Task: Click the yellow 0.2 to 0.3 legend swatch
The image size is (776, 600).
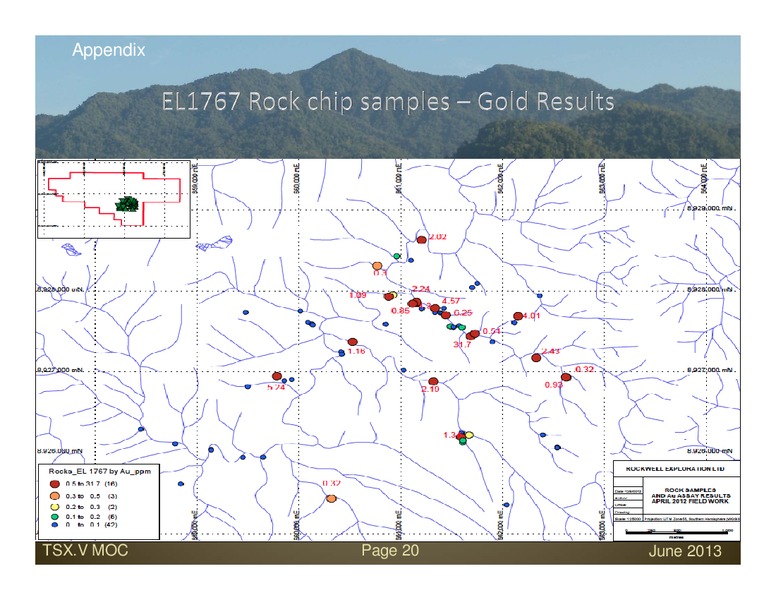Action: coord(55,507)
